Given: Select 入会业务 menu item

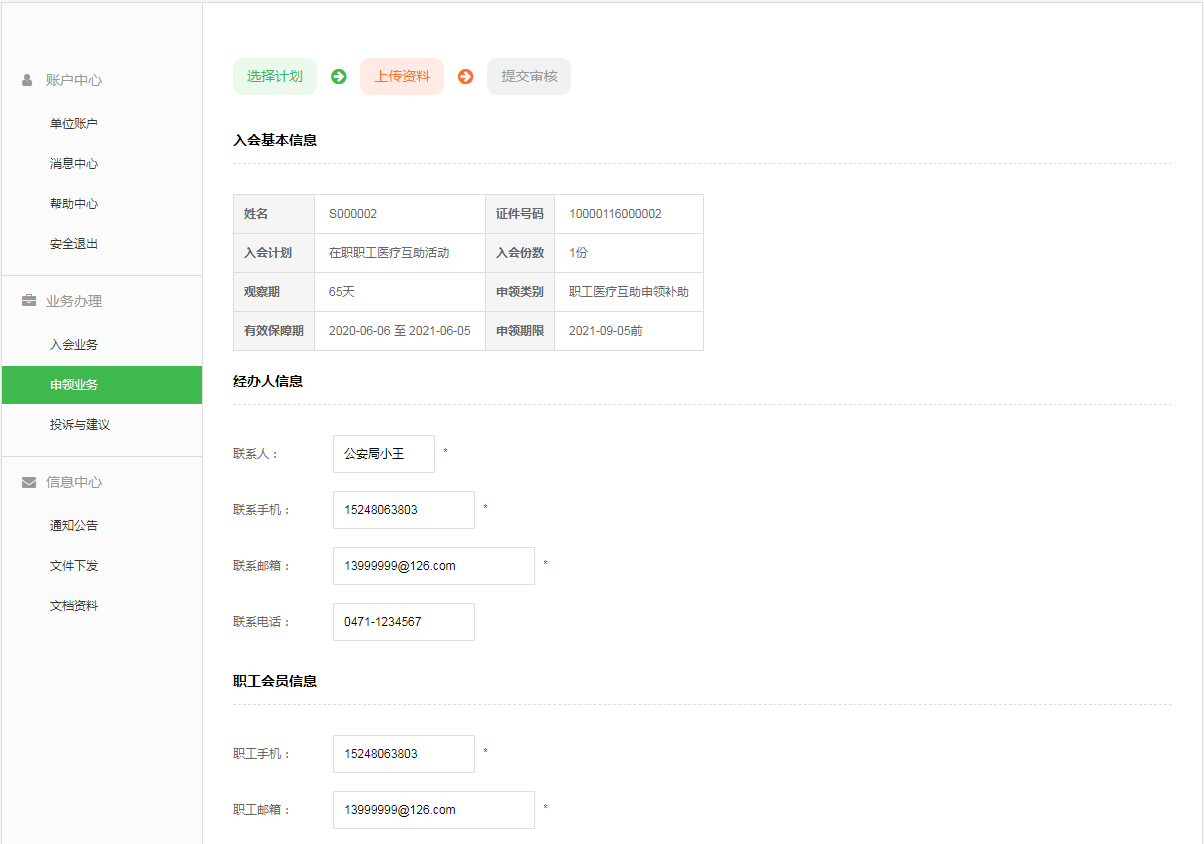Looking at the screenshot, I should pyautogui.click(x=74, y=345).
